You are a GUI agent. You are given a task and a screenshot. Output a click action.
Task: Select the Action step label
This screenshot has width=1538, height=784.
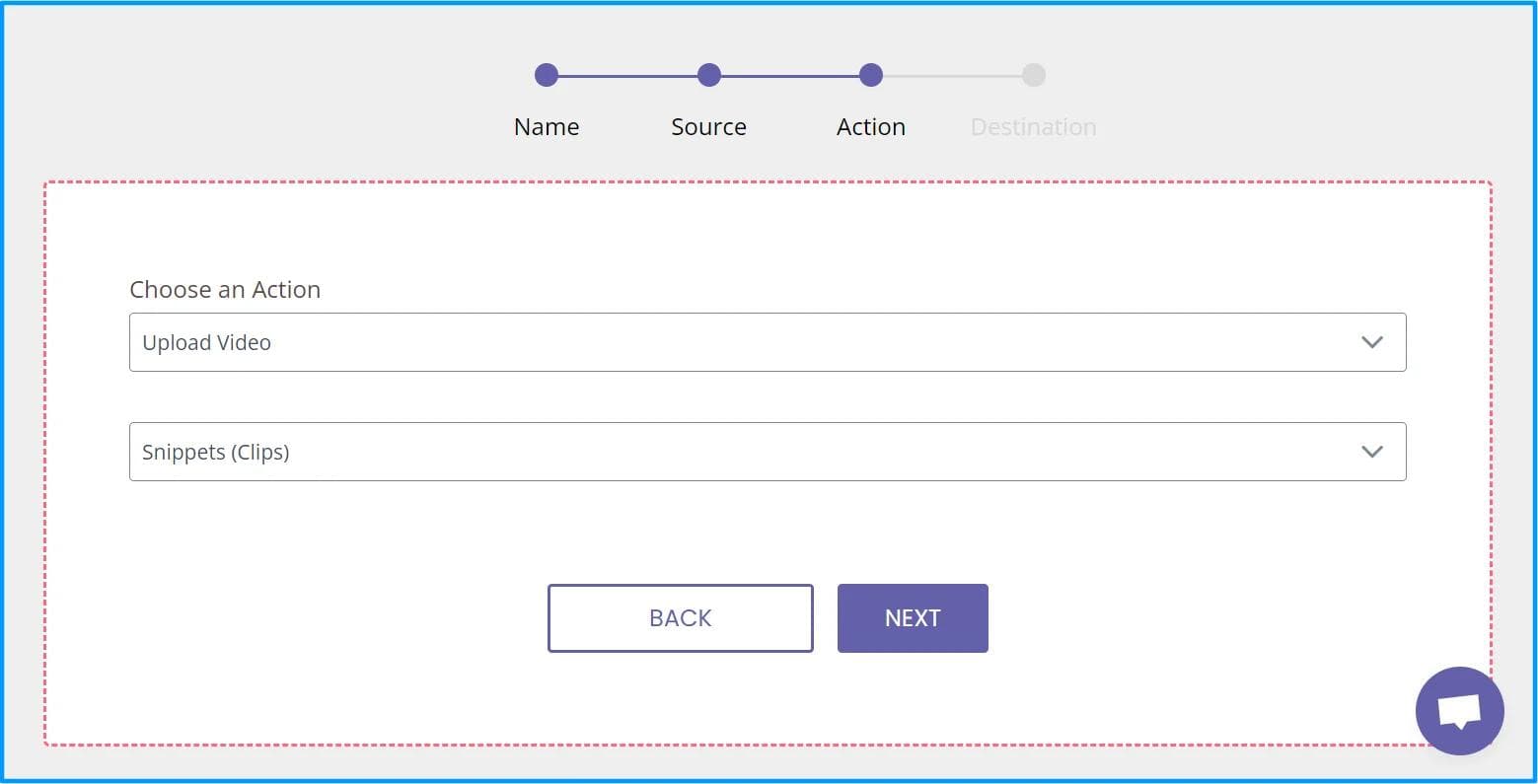[x=870, y=127]
